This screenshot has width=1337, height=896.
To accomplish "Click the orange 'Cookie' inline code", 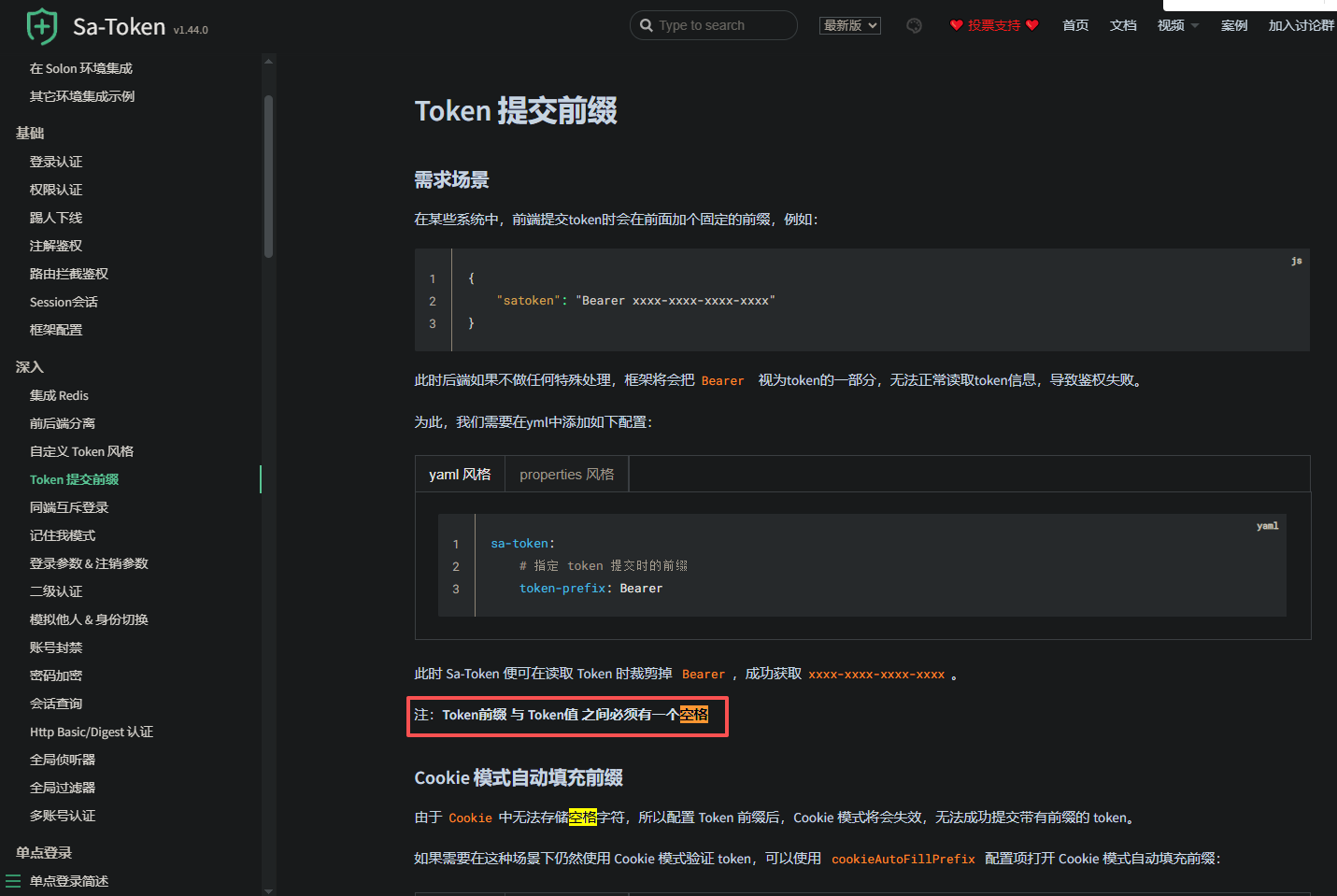I will tap(470, 818).
